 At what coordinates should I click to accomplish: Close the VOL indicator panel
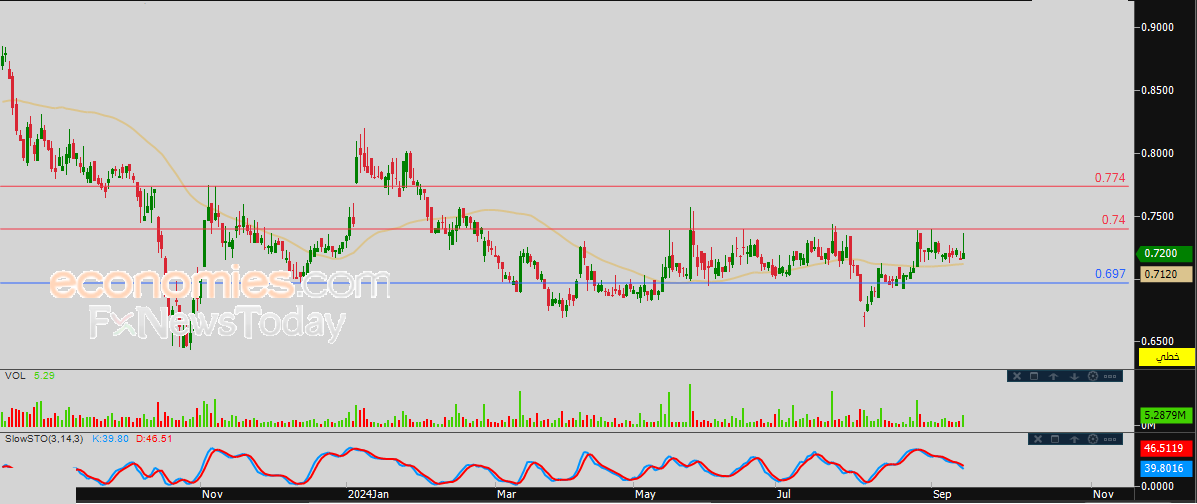point(1017,376)
